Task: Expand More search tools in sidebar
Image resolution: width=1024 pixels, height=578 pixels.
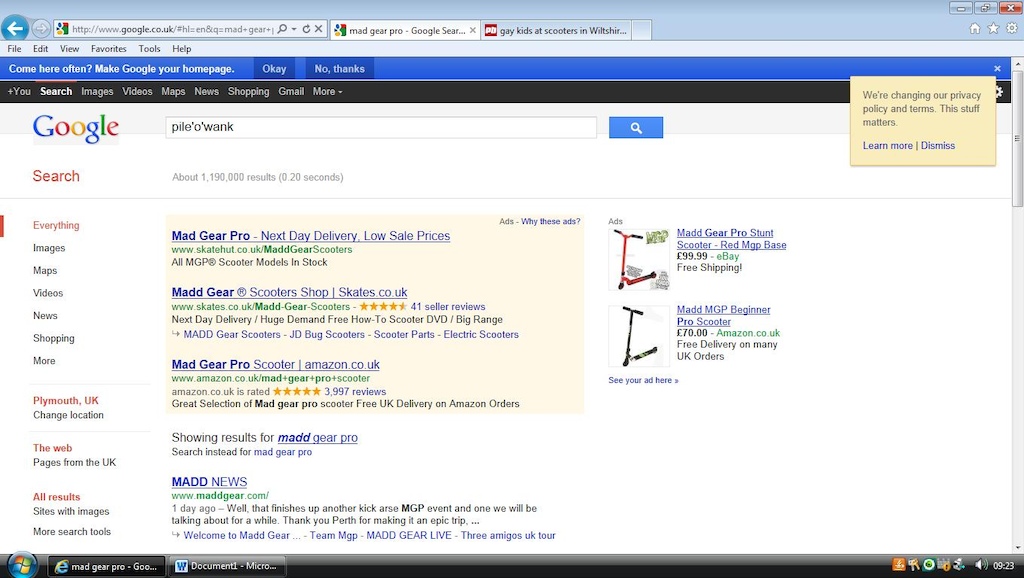Action: (x=72, y=532)
